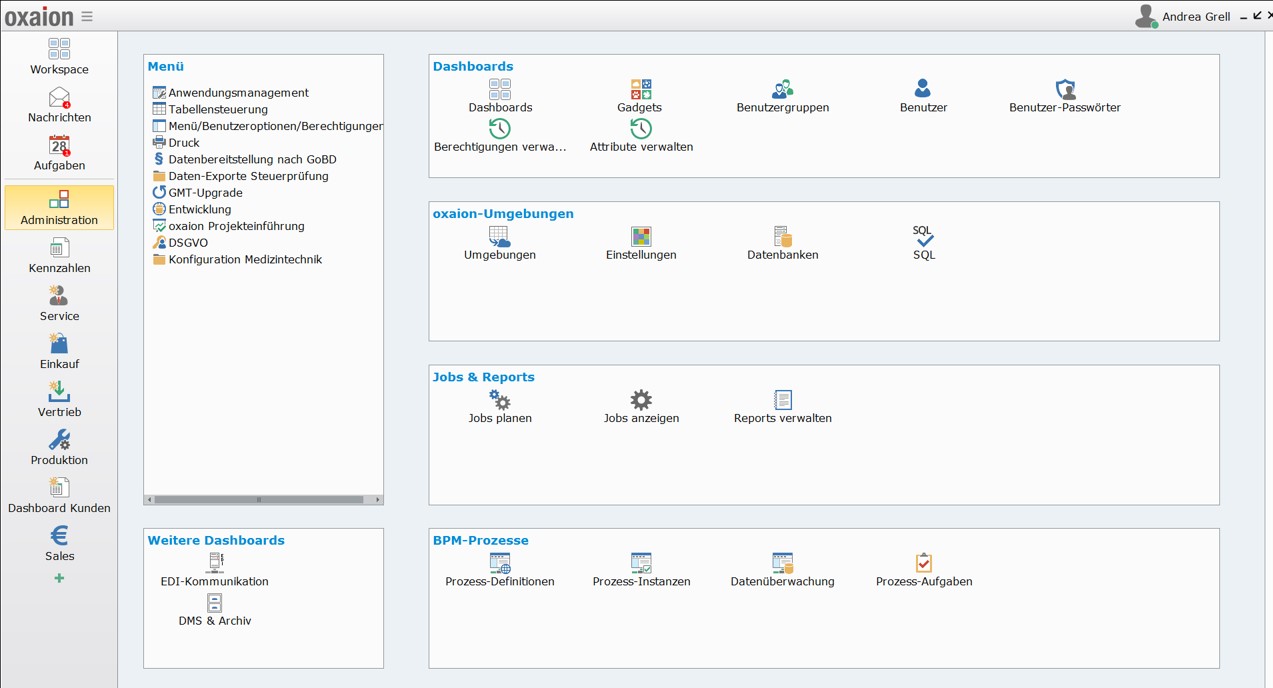1273x688 pixels.
Task: Open the Prozess-Instanzen icon
Action: 641,563
